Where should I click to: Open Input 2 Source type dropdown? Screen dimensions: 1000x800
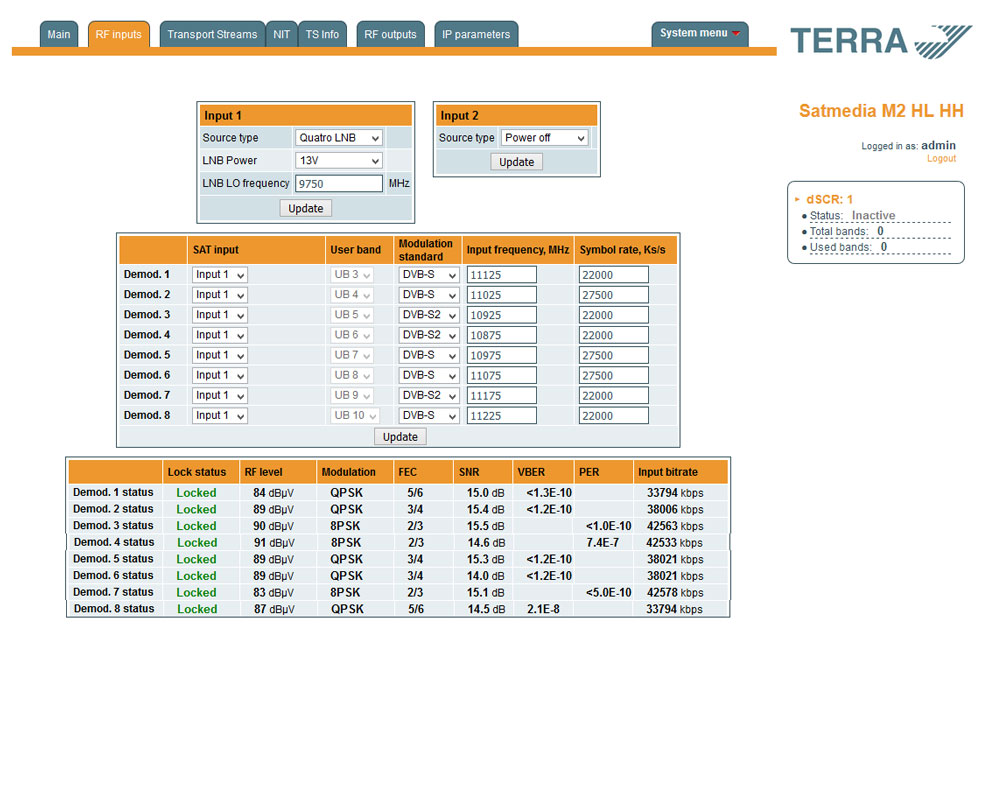544,138
